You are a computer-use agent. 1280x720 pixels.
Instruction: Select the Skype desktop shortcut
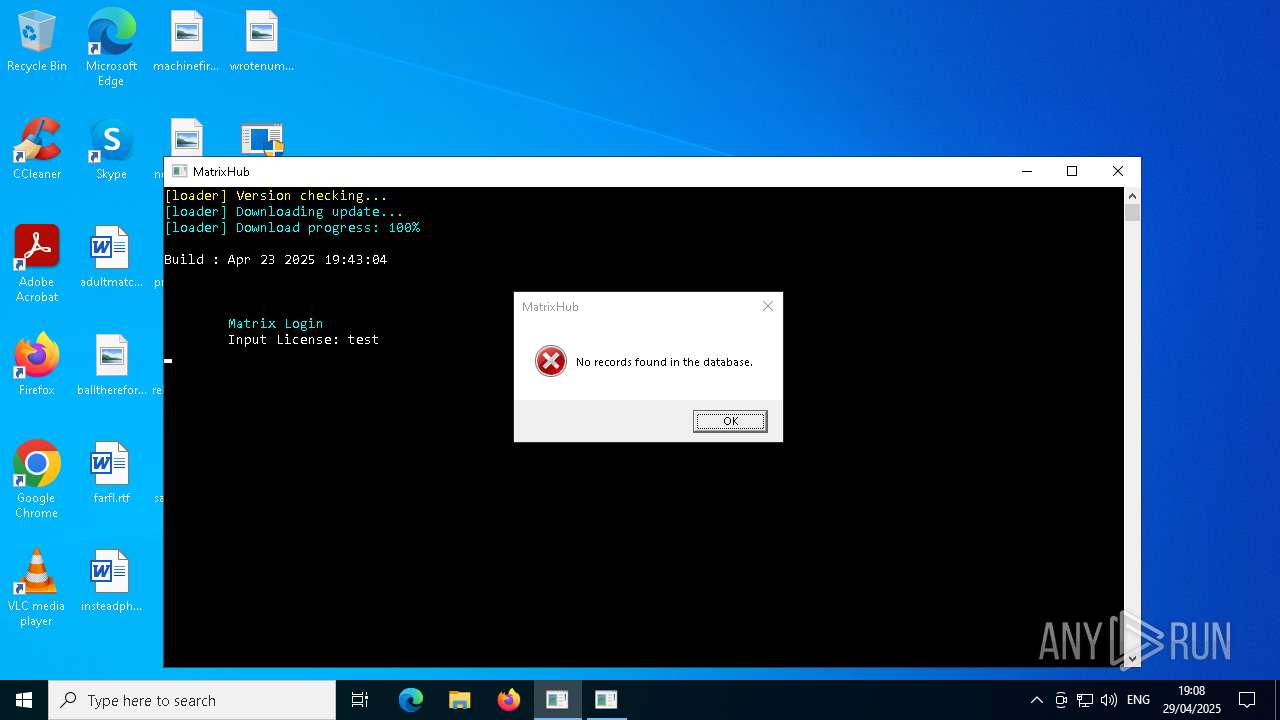coord(111,150)
